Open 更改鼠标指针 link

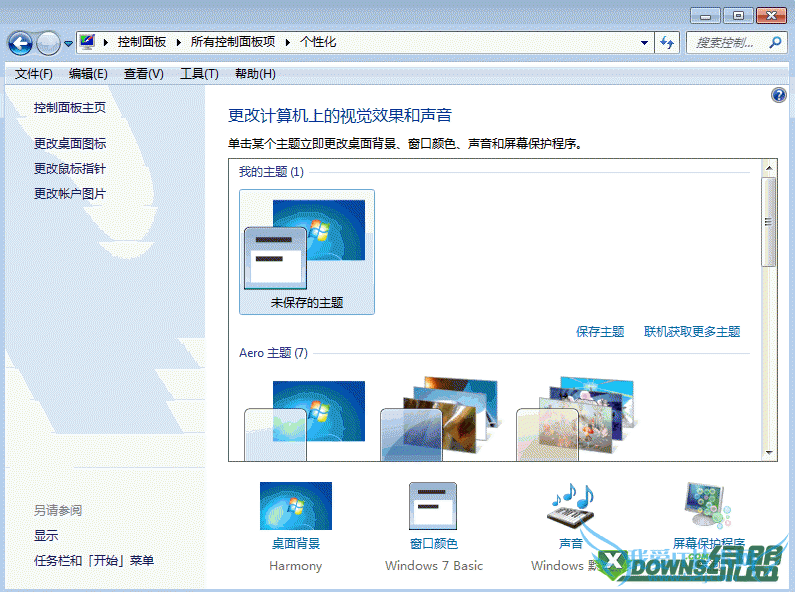[70, 169]
